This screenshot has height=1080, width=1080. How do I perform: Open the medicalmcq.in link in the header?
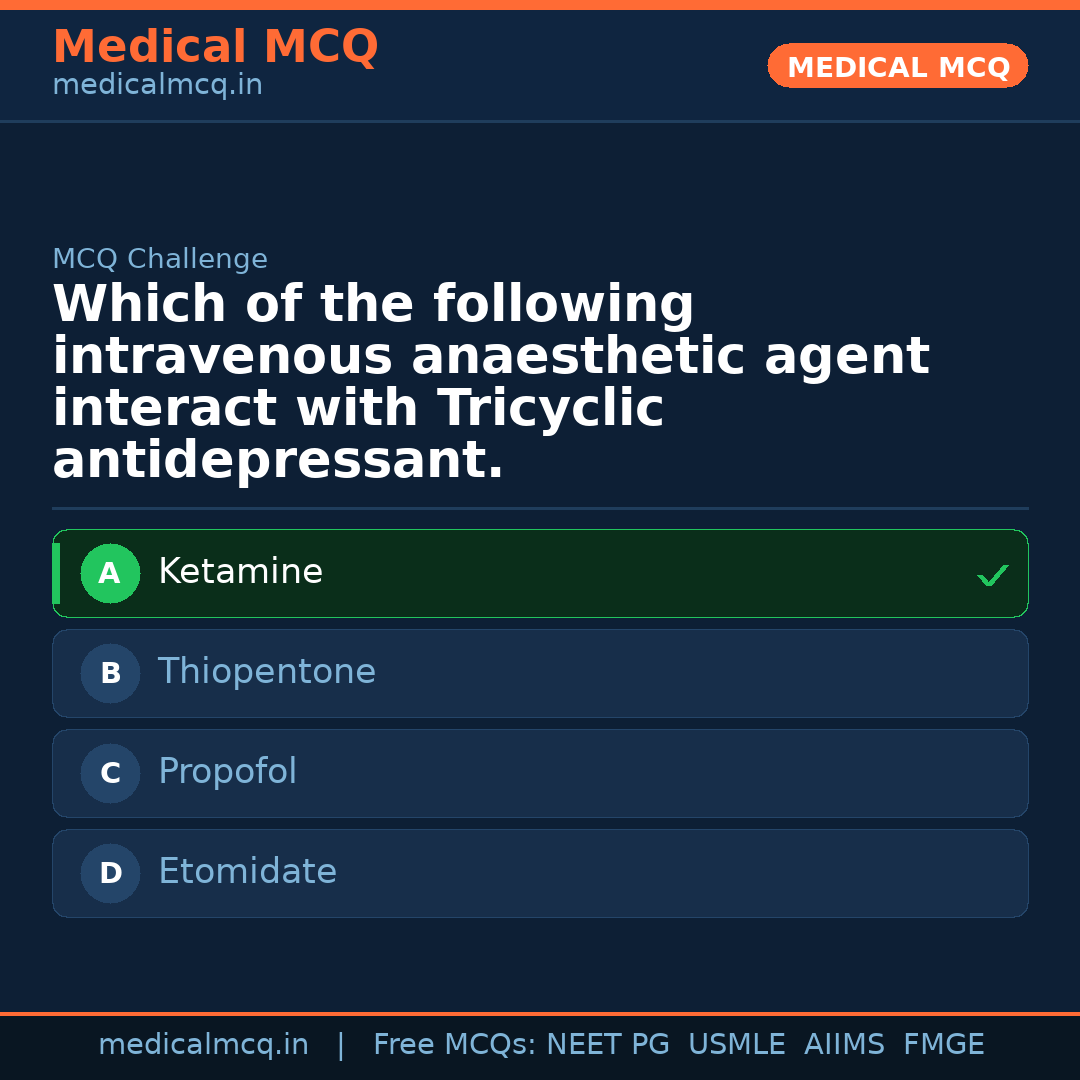157,85
